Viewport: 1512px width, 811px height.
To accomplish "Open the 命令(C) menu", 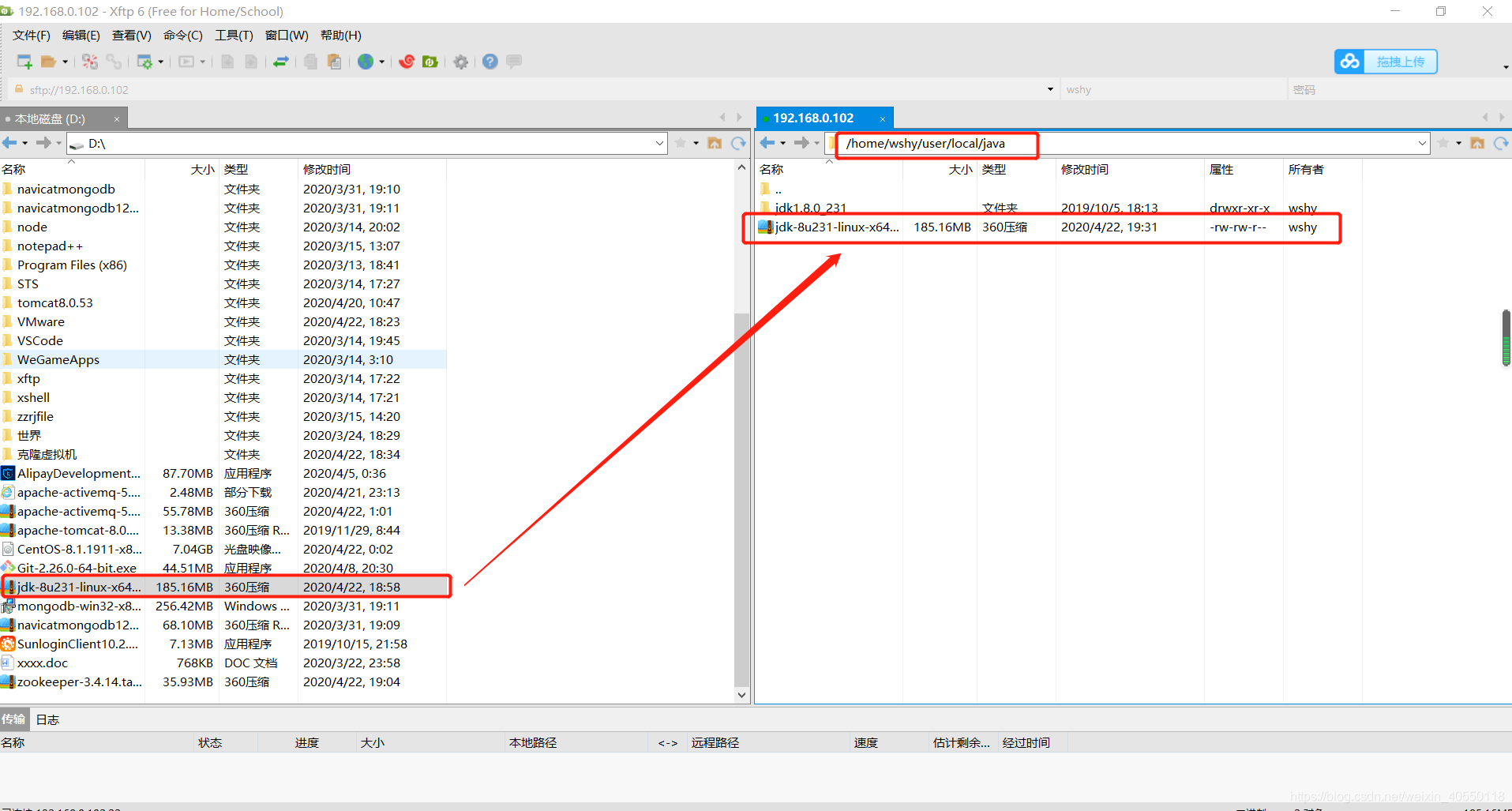I will tap(182, 36).
